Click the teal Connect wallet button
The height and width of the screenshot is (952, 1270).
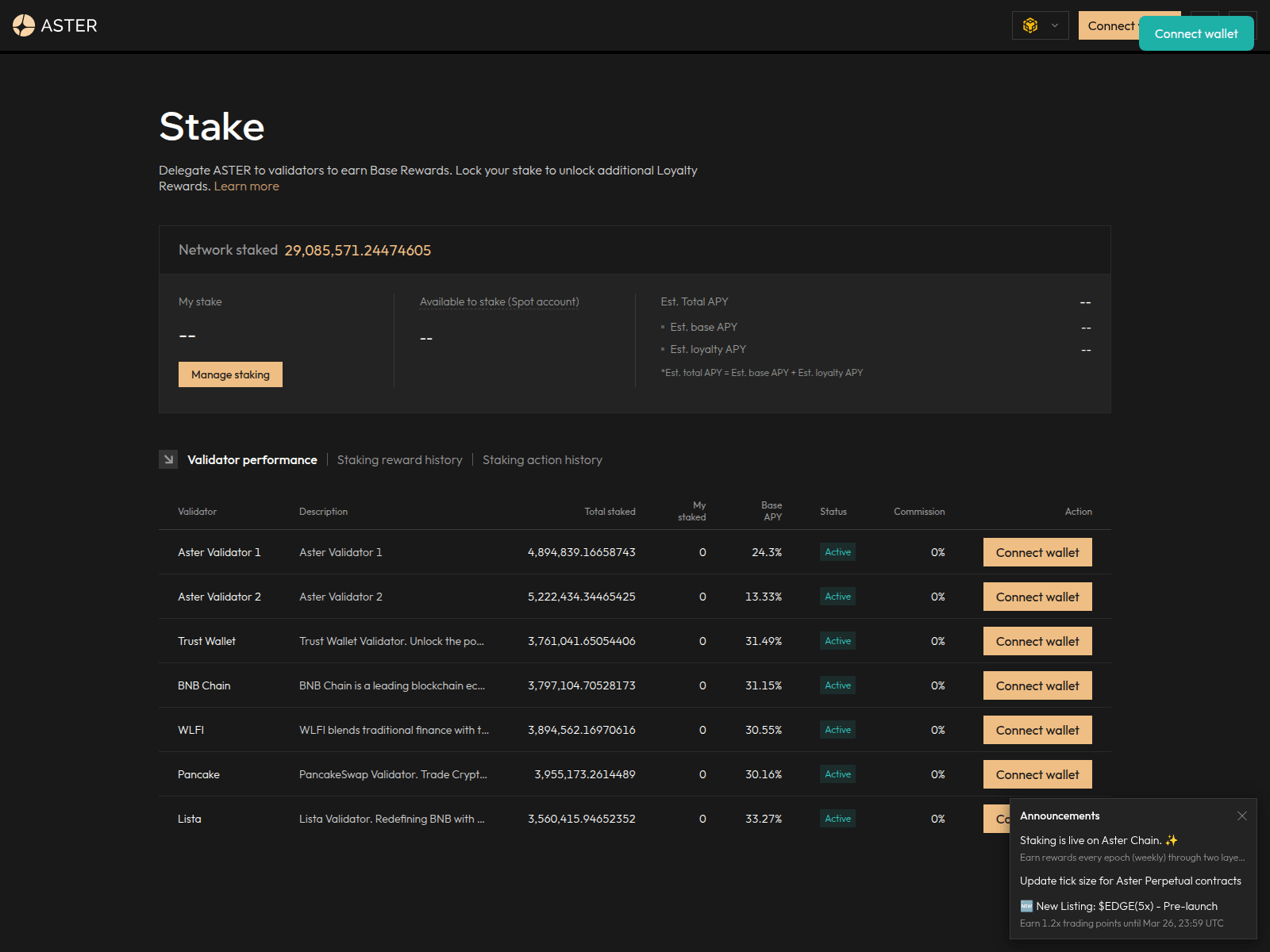point(1195,33)
